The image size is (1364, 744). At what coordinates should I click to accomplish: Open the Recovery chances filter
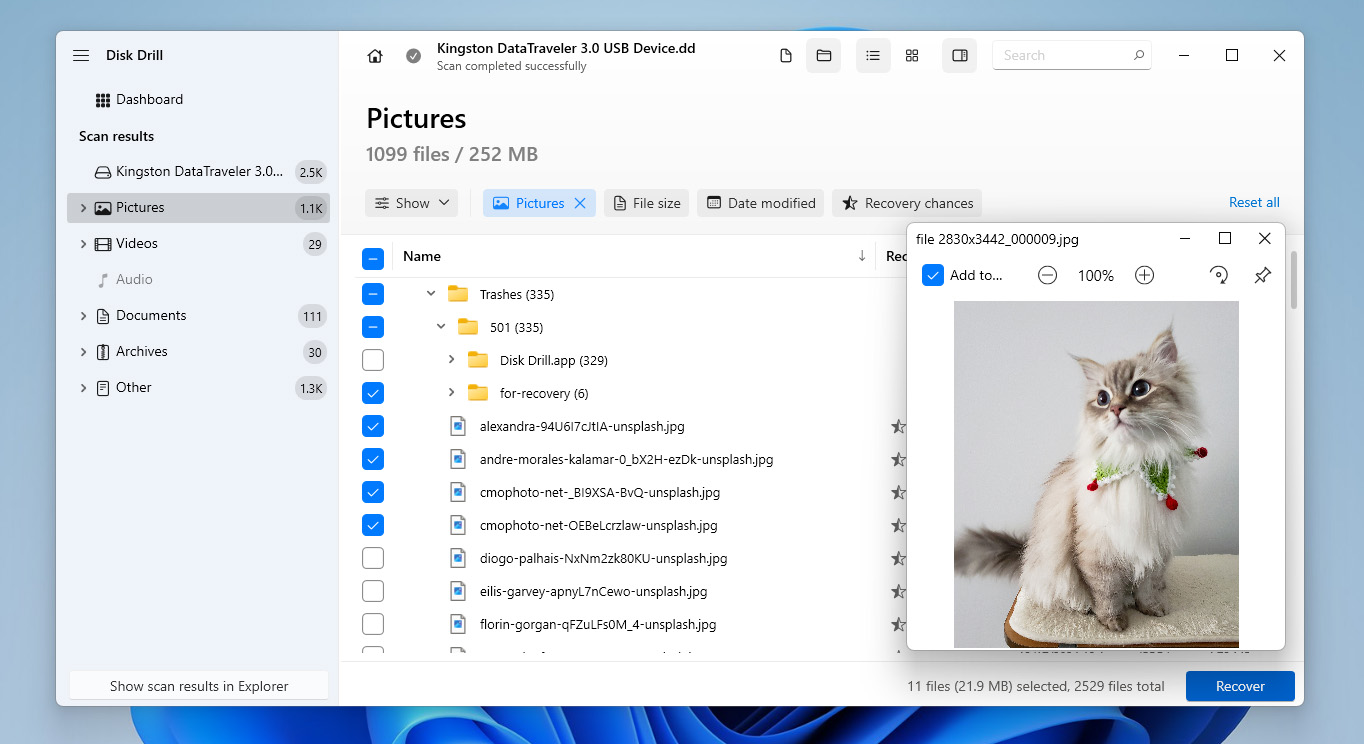pos(907,203)
